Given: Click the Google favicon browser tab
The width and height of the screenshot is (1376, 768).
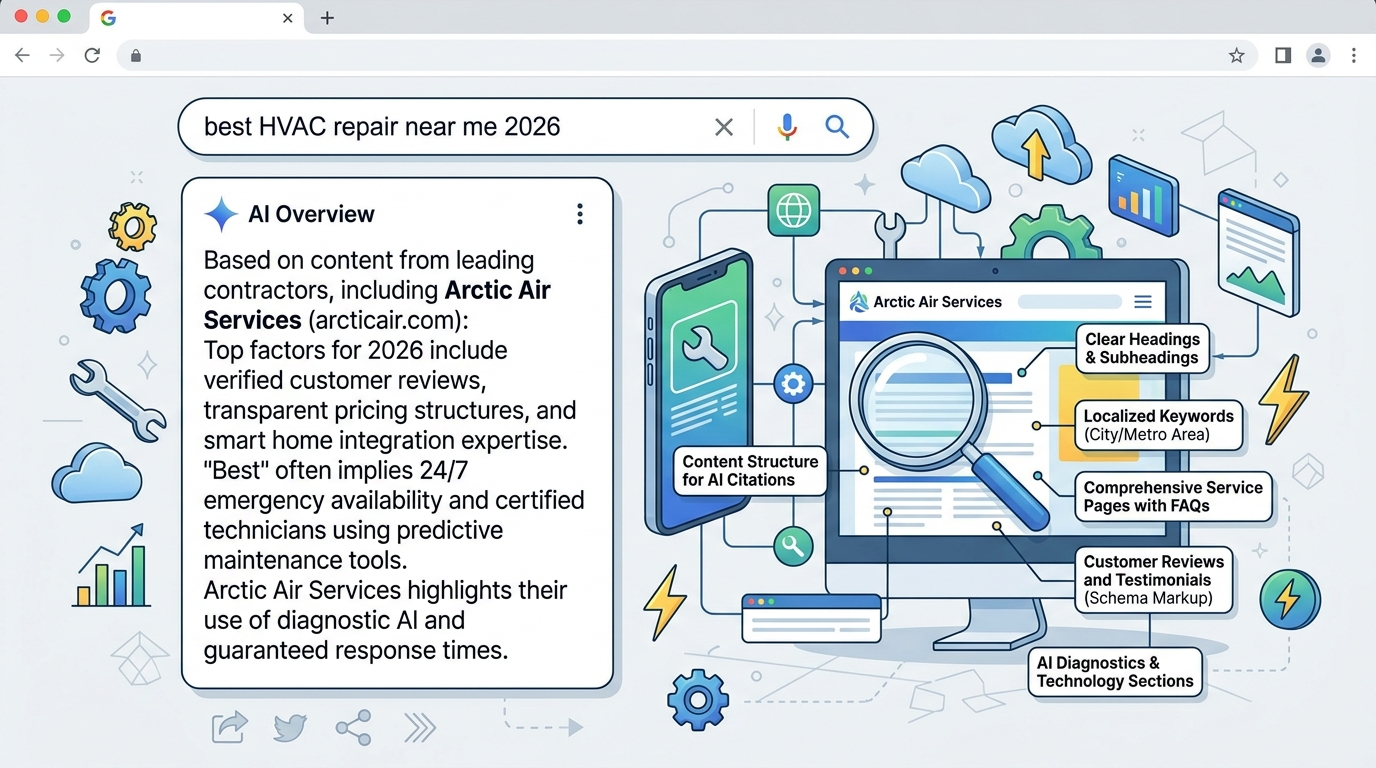Looking at the screenshot, I should point(108,18).
